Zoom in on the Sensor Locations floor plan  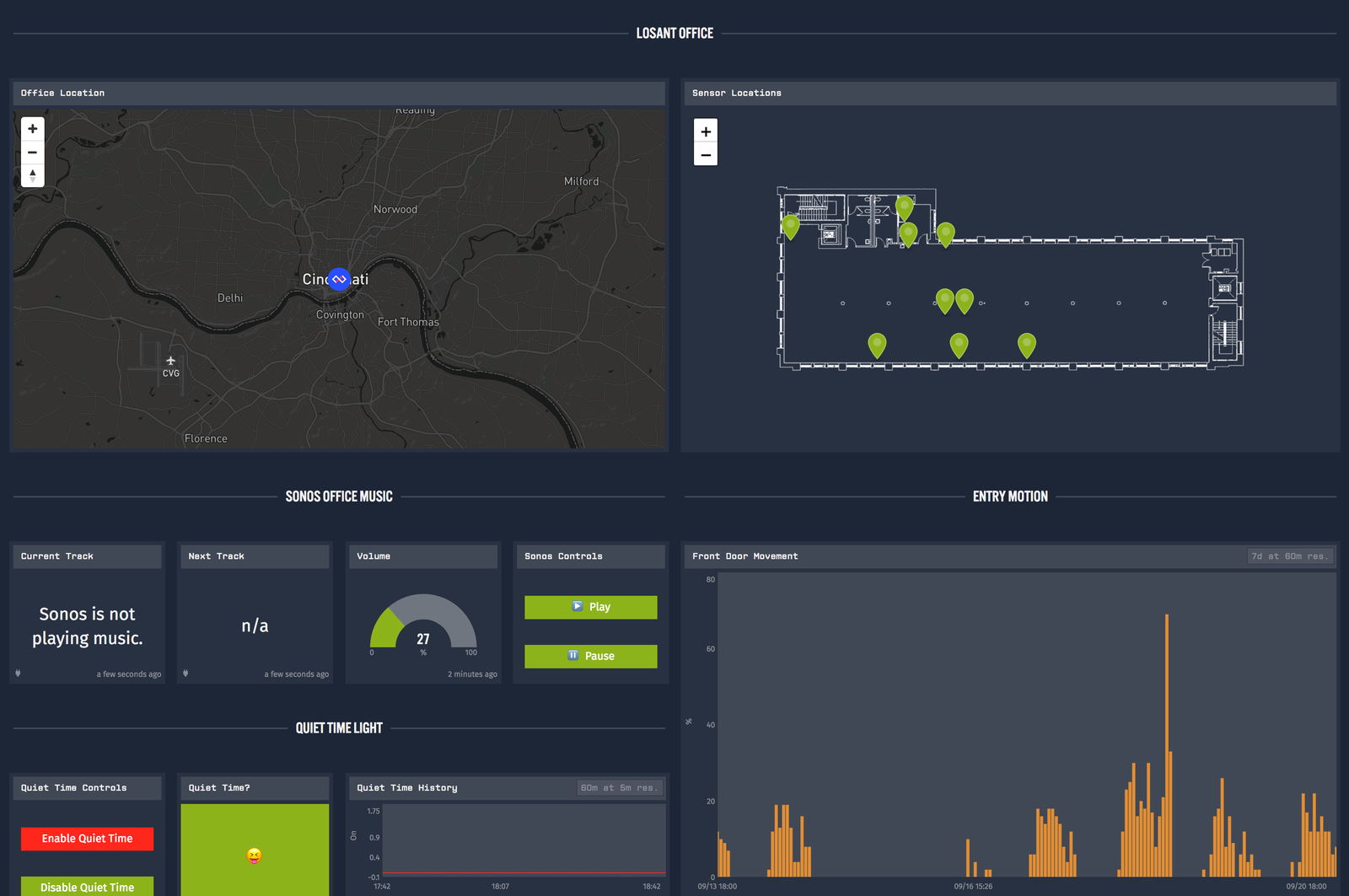tap(706, 131)
